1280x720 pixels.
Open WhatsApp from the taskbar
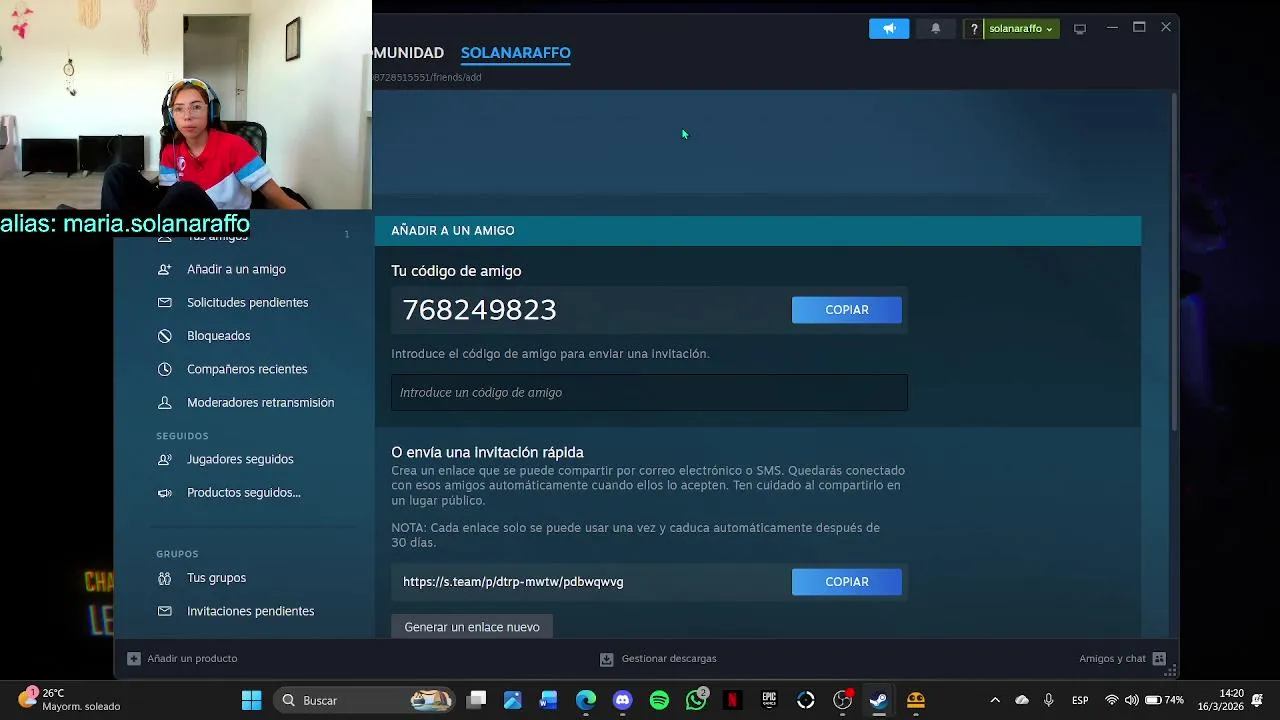(x=696, y=701)
